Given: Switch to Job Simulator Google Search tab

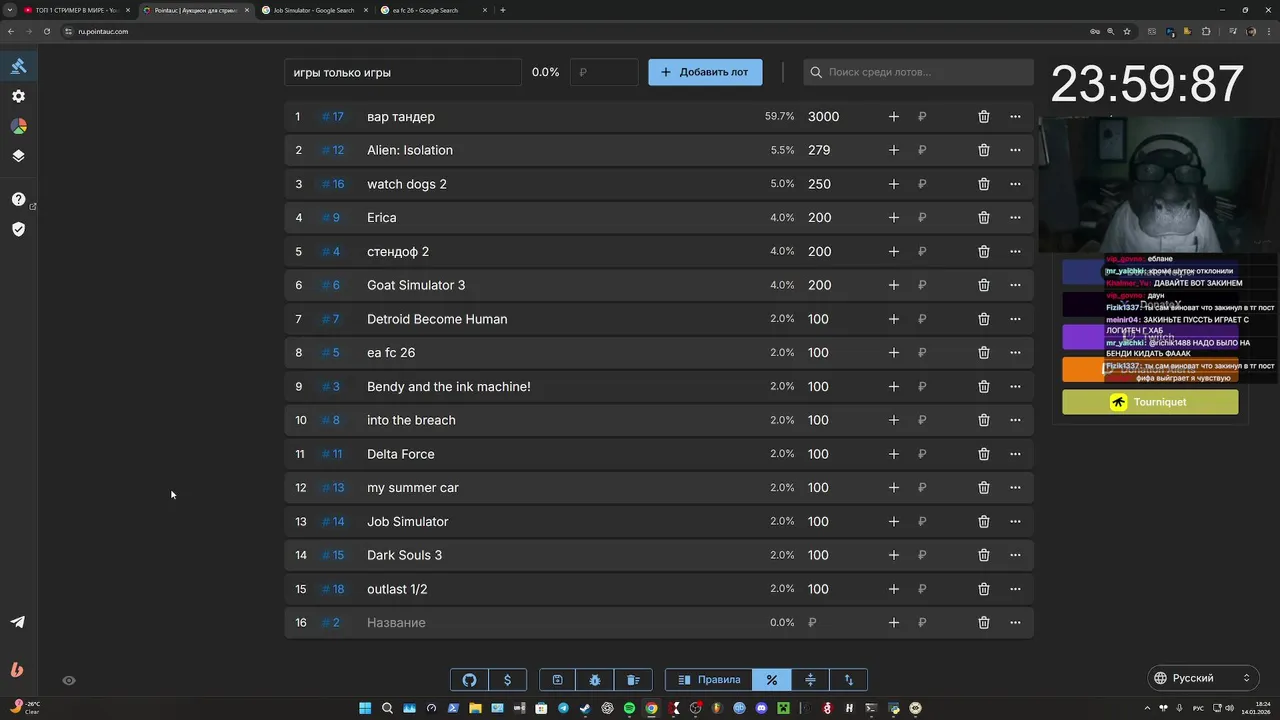Looking at the screenshot, I should [x=313, y=10].
